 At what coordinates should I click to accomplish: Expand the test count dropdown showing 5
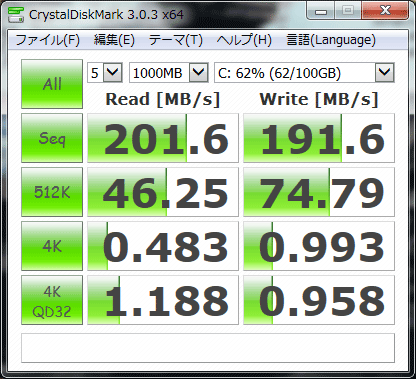click(112, 73)
